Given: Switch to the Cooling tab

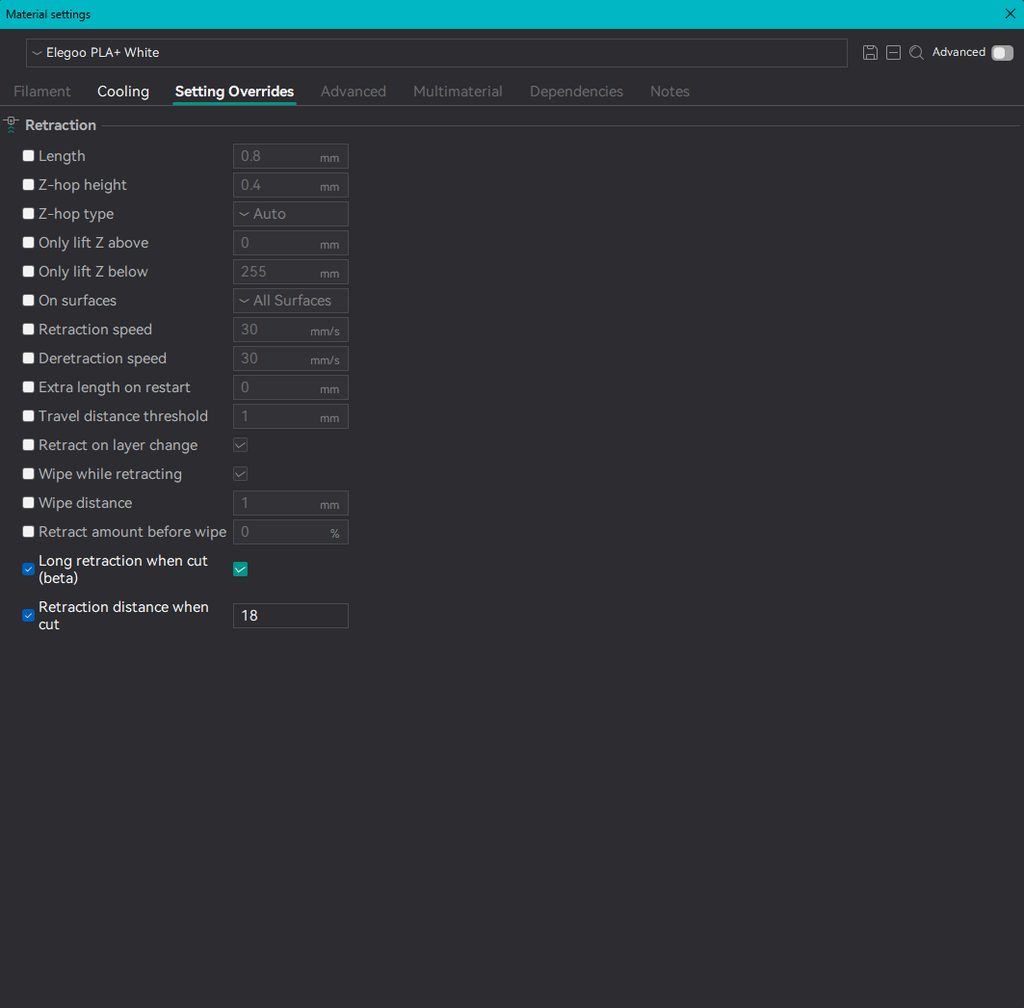Looking at the screenshot, I should point(123,91).
